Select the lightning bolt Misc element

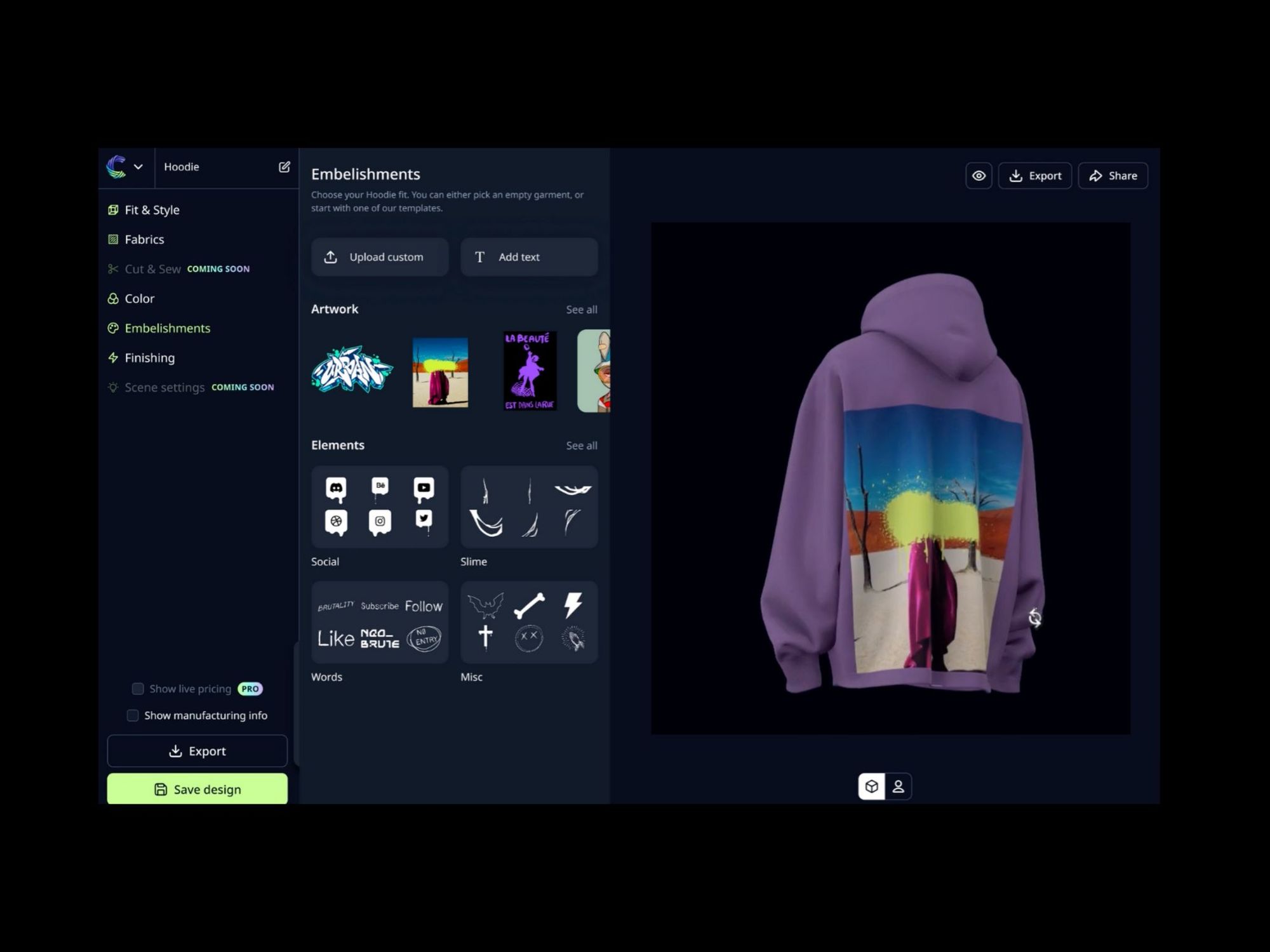tap(573, 605)
